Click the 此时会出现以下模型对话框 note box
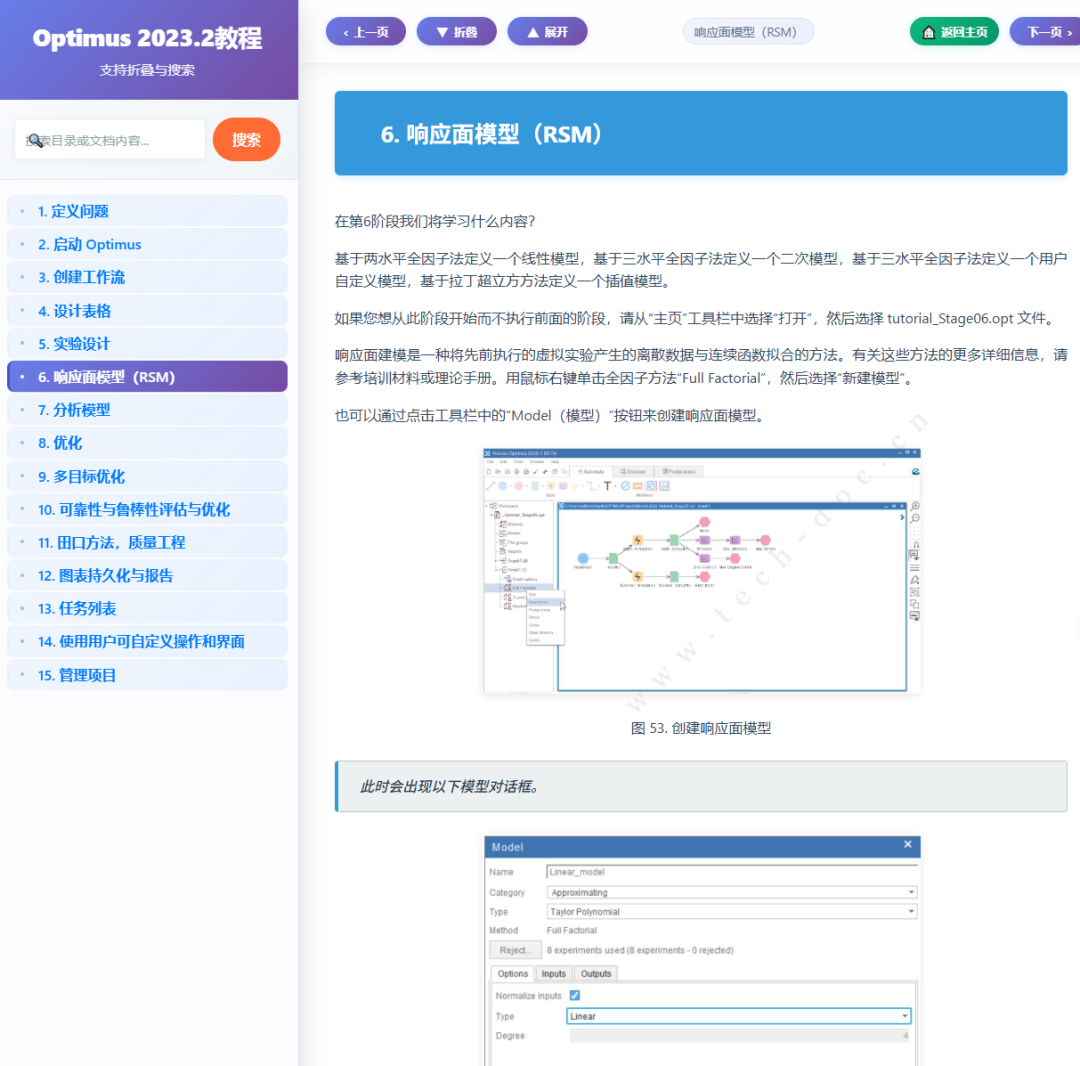 701,786
